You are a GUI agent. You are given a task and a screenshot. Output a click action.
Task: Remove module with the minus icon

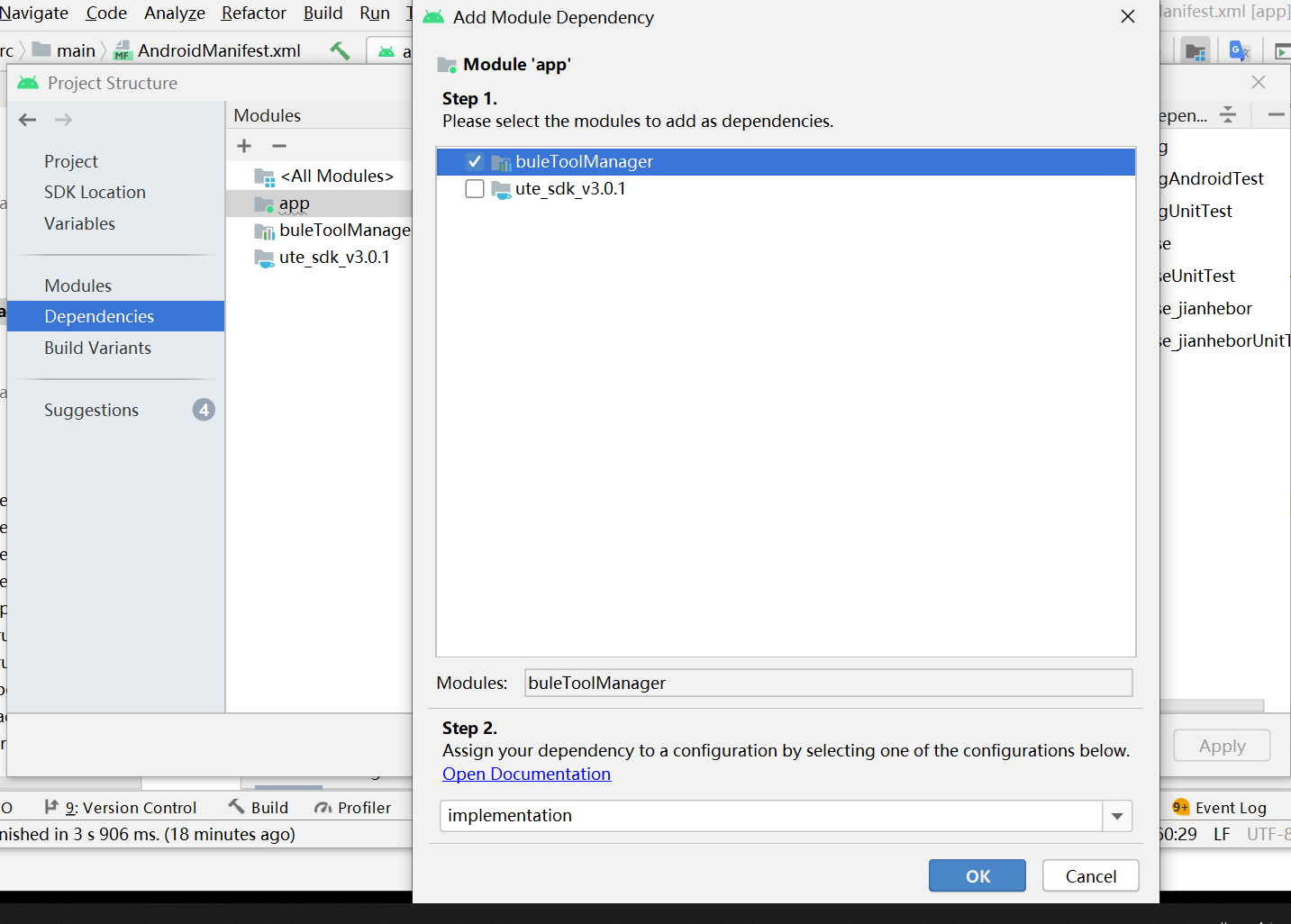(x=279, y=146)
